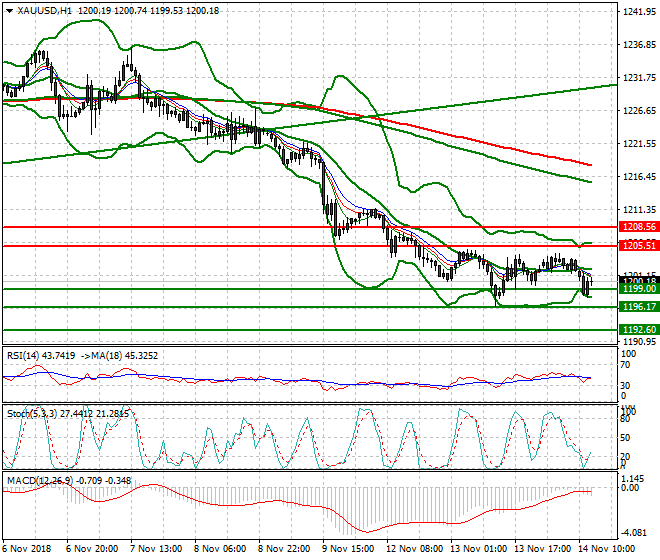The width and height of the screenshot is (660, 560).
Task: Click the 14 Nov 10:00 time label
Action: point(606,549)
